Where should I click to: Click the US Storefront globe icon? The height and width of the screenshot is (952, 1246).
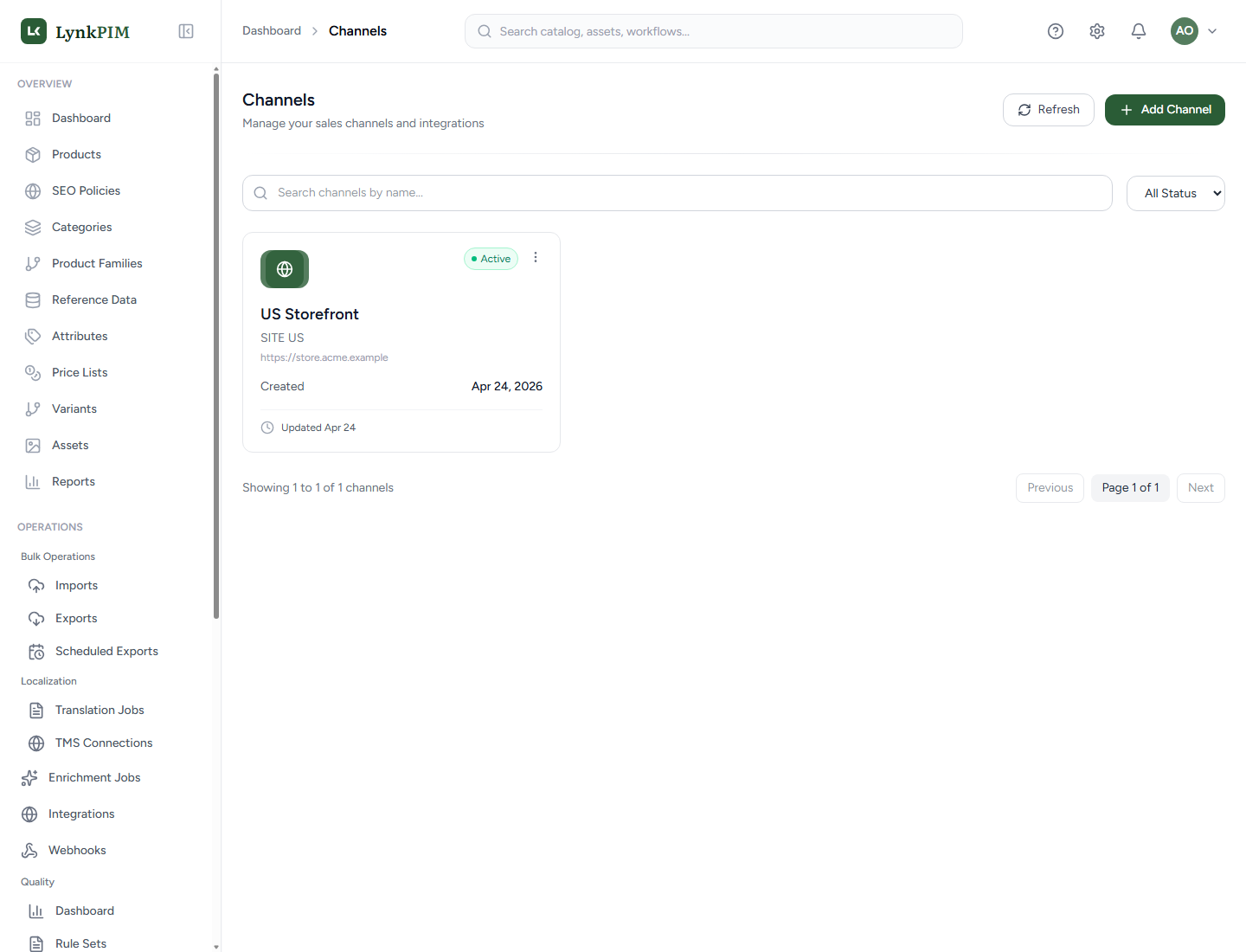[285, 269]
